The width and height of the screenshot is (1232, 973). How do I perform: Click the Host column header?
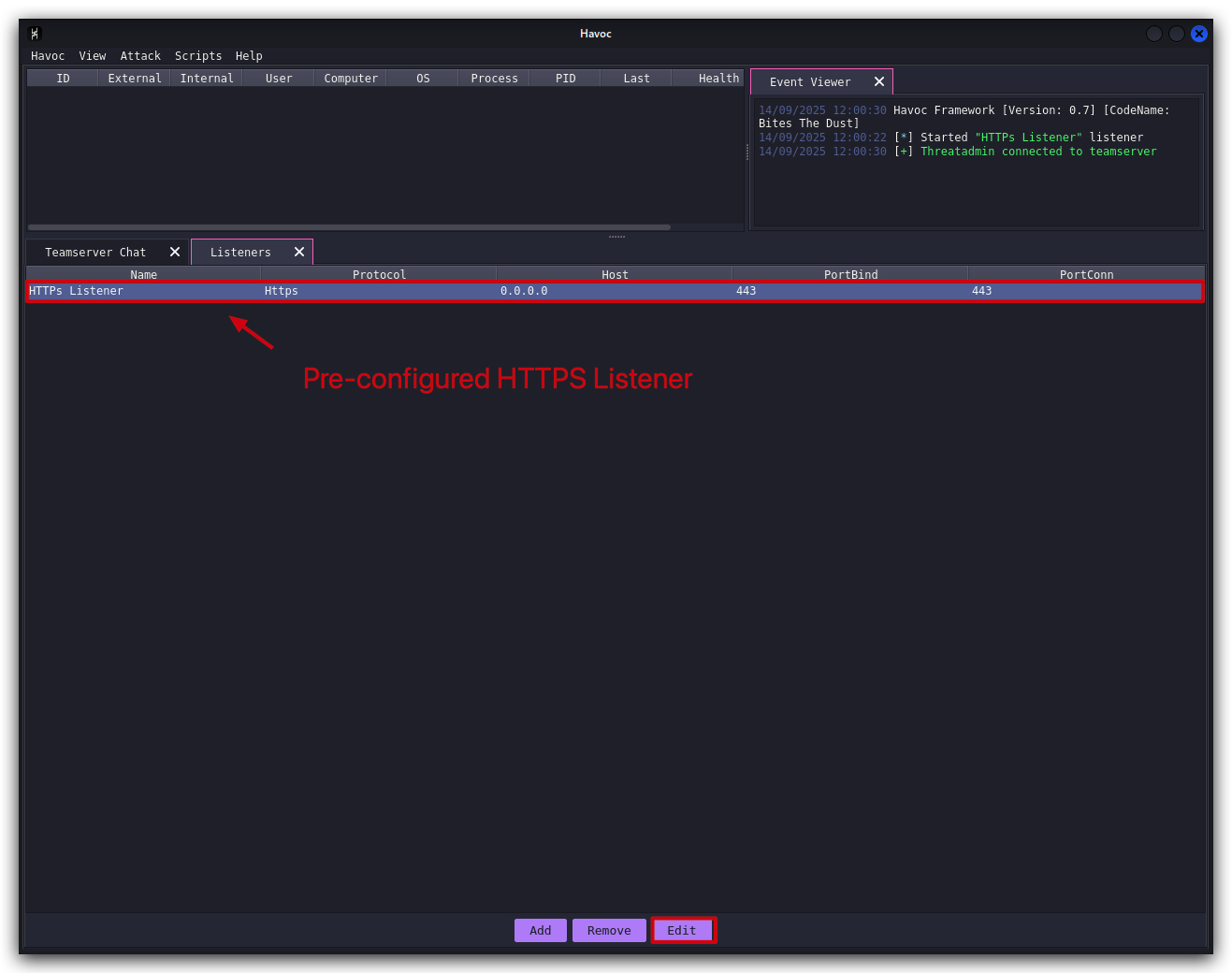click(615, 275)
